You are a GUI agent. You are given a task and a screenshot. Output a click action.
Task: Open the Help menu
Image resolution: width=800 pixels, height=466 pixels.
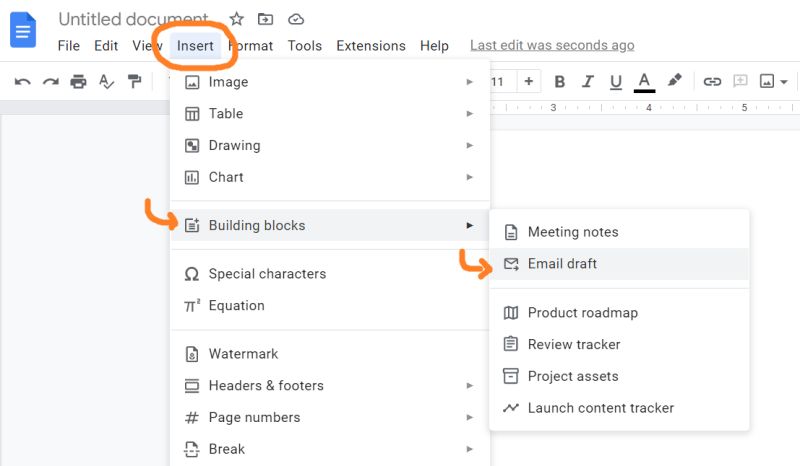pyautogui.click(x=434, y=46)
